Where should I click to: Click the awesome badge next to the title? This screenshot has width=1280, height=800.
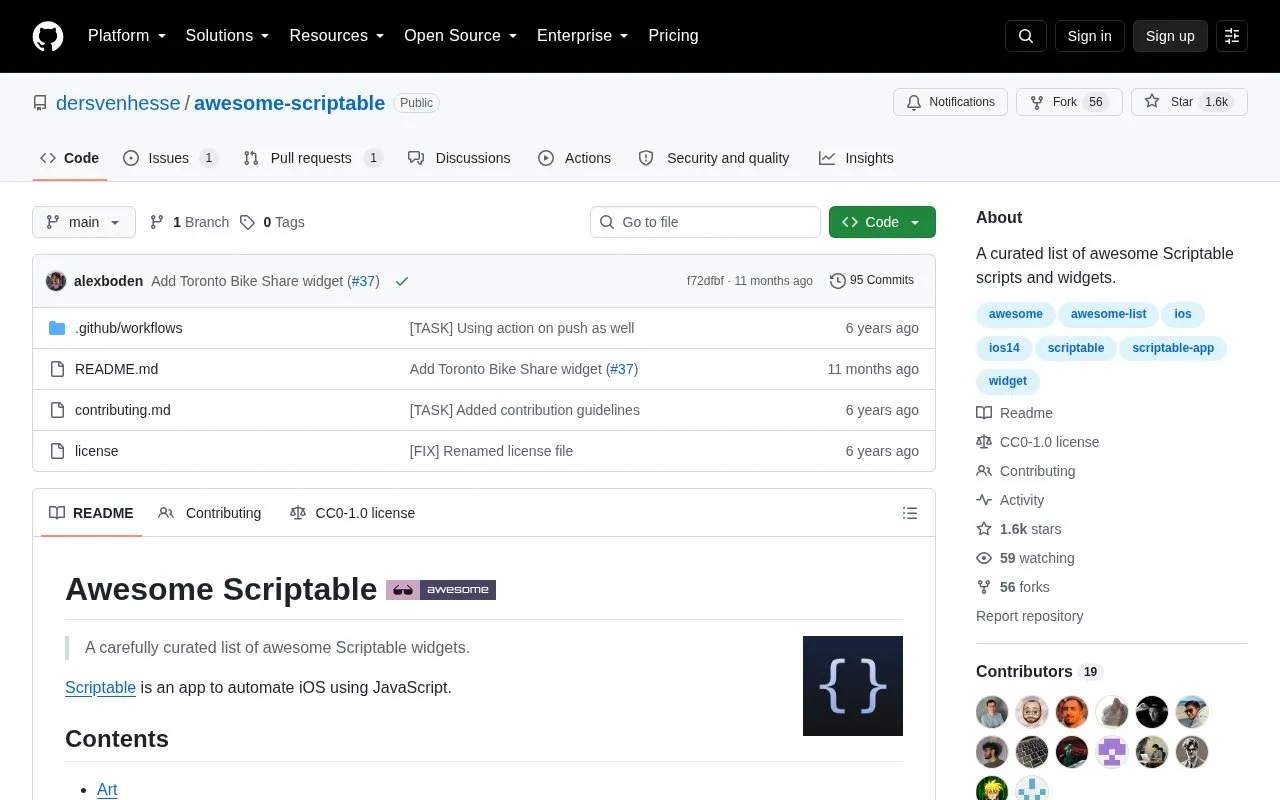point(441,590)
